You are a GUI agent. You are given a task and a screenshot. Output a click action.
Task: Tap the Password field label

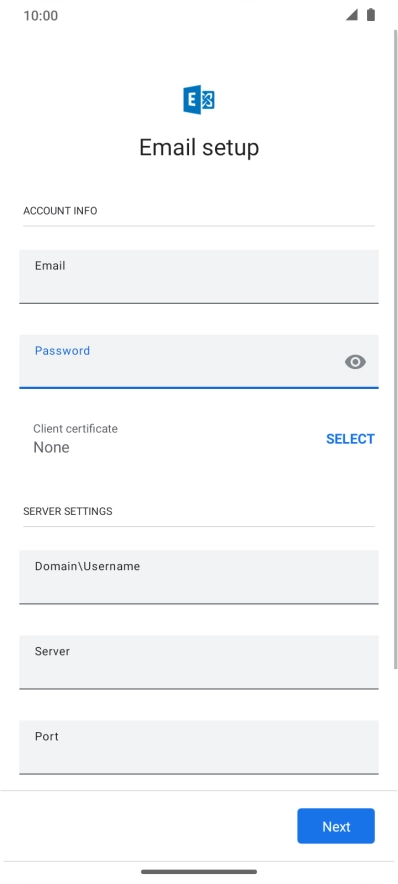click(x=63, y=351)
